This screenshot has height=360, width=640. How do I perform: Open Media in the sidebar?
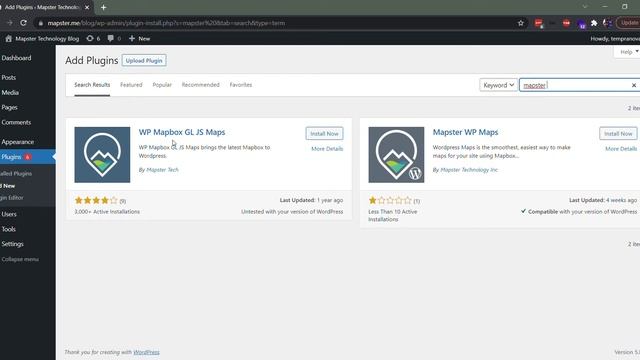[10, 92]
